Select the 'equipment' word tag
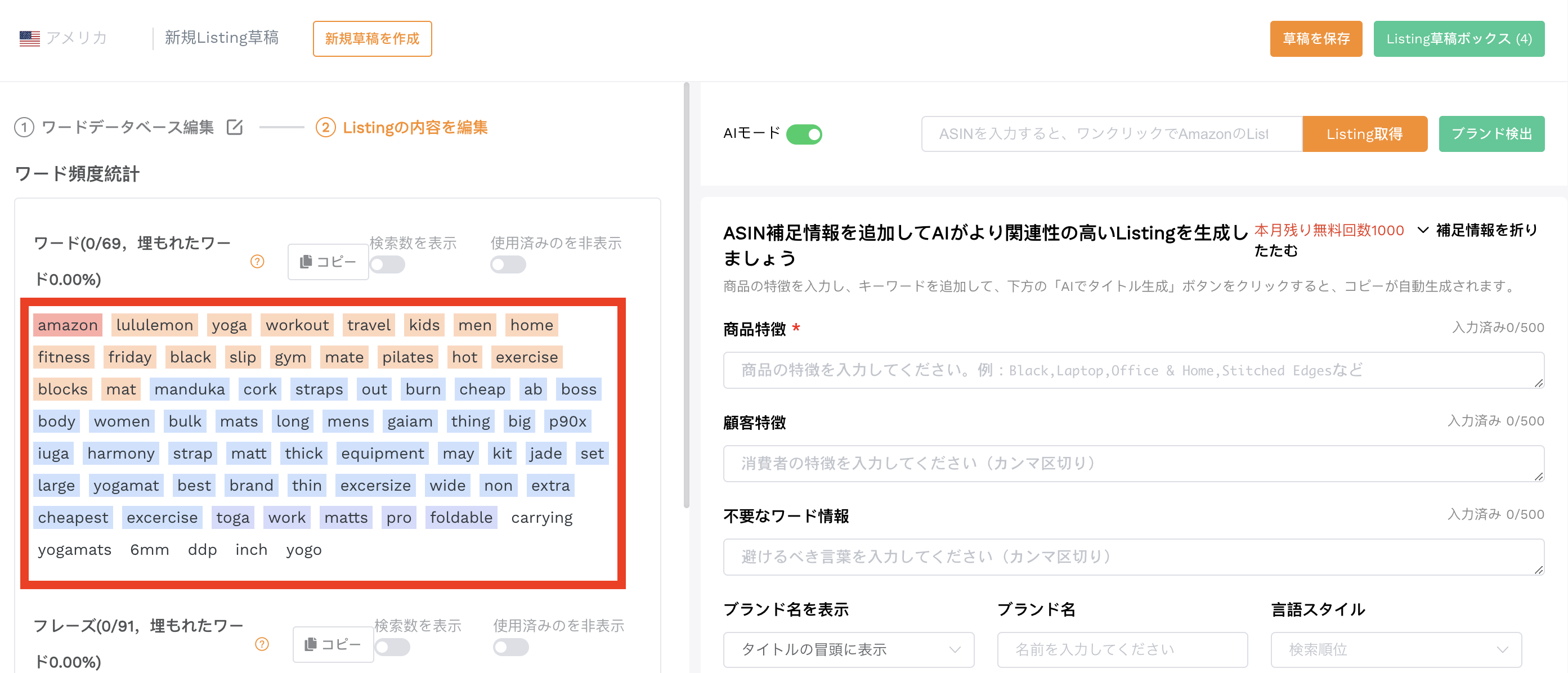Viewport: 1568px width, 673px height. tap(383, 454)
